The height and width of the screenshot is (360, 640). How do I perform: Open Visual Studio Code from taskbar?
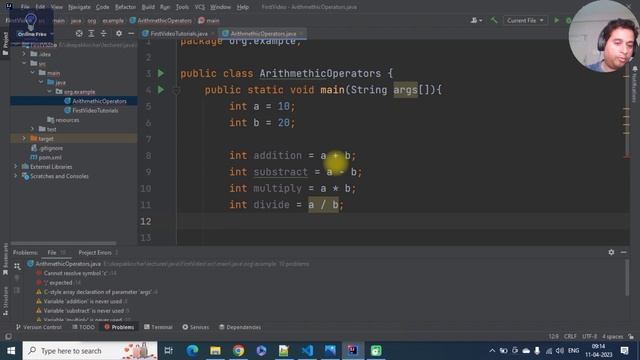pyautogui.click(x=307, y=351)
